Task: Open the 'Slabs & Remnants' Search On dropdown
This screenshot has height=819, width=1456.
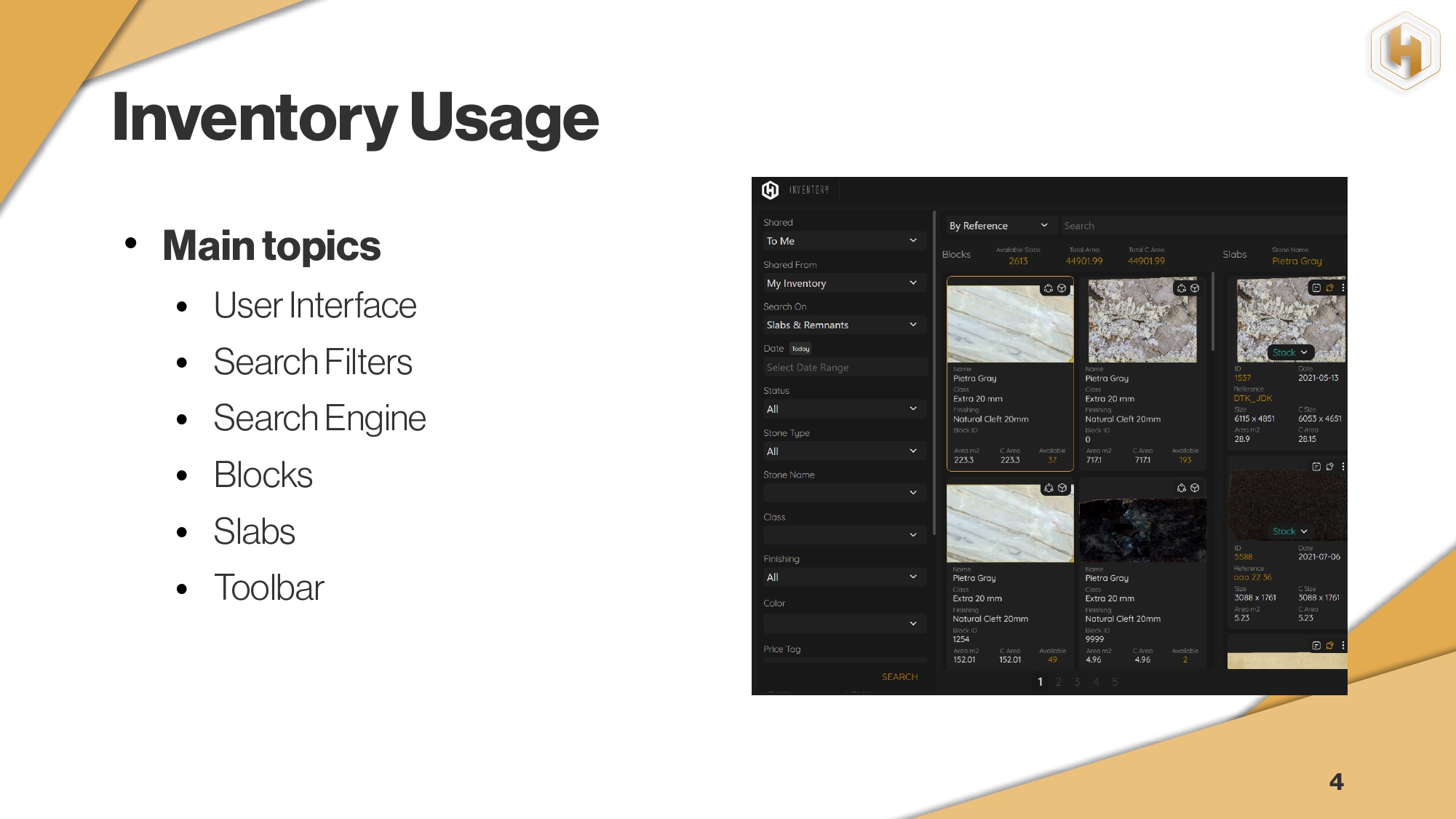Action: coord(844,325)
